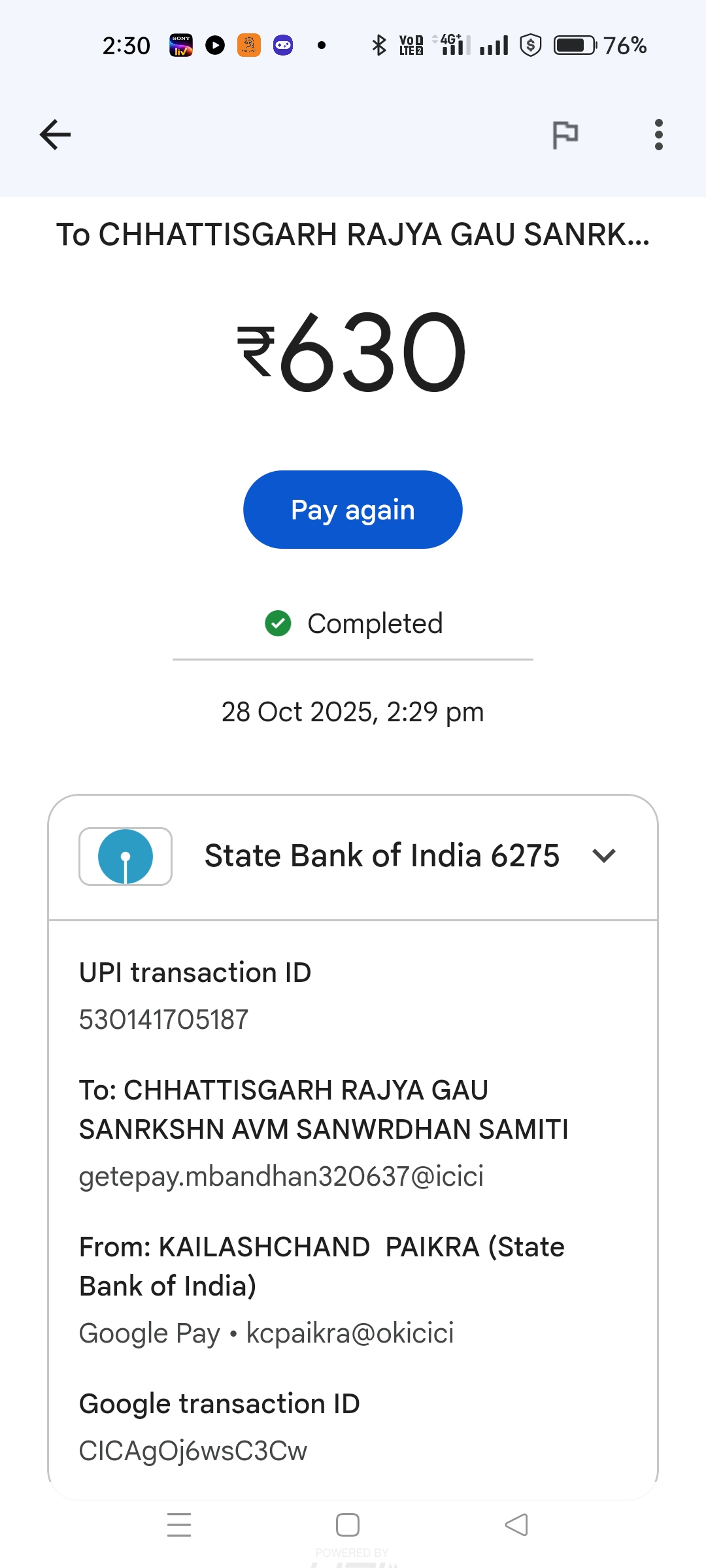
Task: Tap the ₹630 payment amount
Action: pos(353,353)
